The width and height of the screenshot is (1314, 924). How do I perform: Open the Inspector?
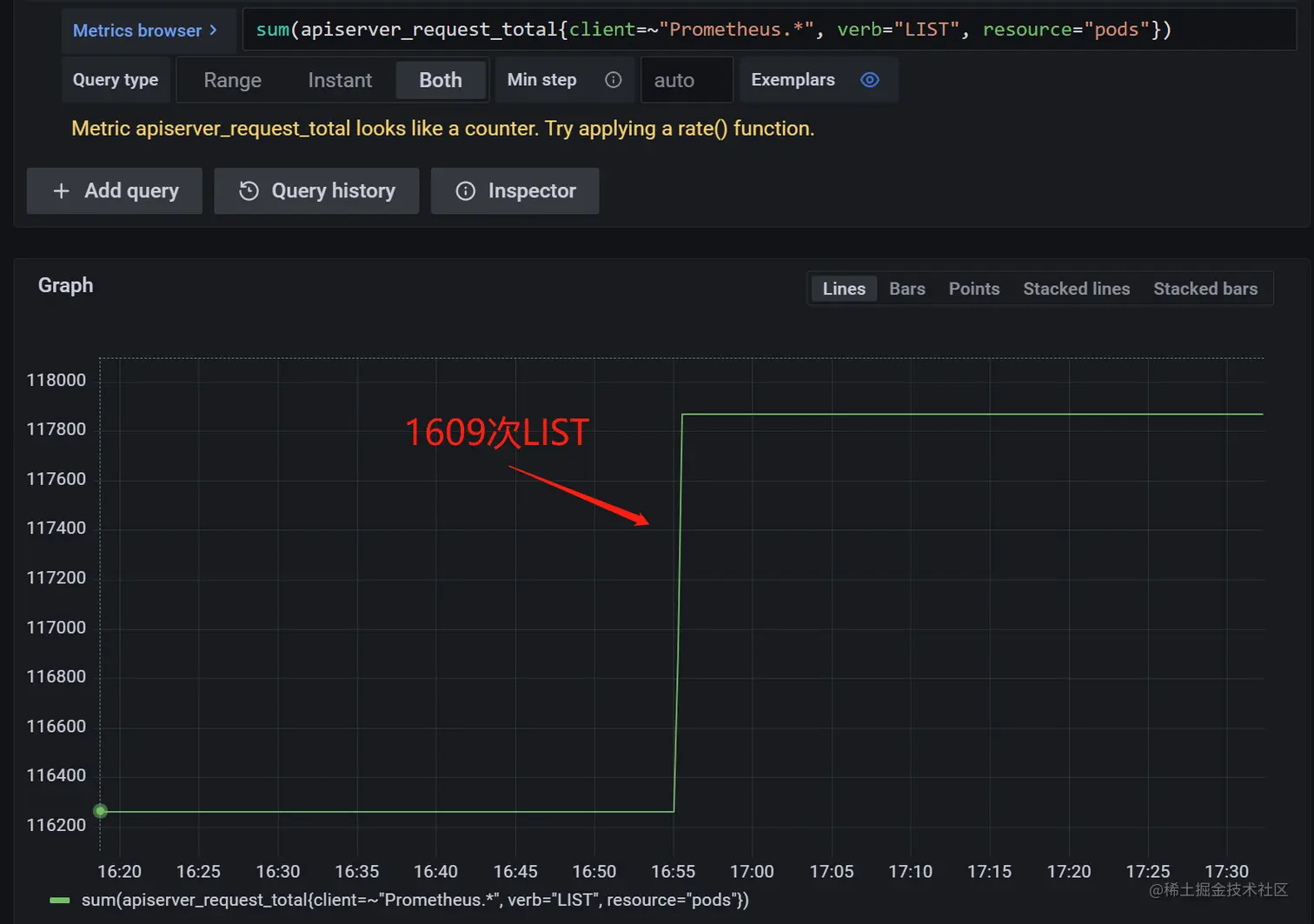tap(514, 190)
